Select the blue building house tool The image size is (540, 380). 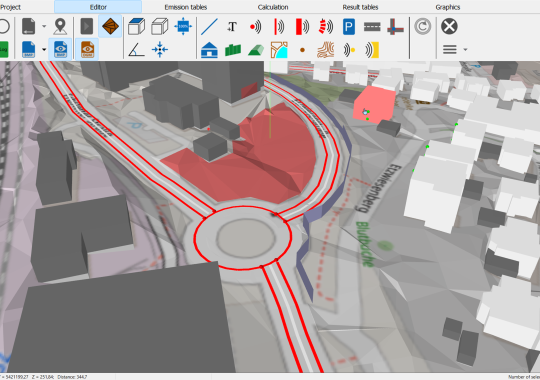pos(209,50)
